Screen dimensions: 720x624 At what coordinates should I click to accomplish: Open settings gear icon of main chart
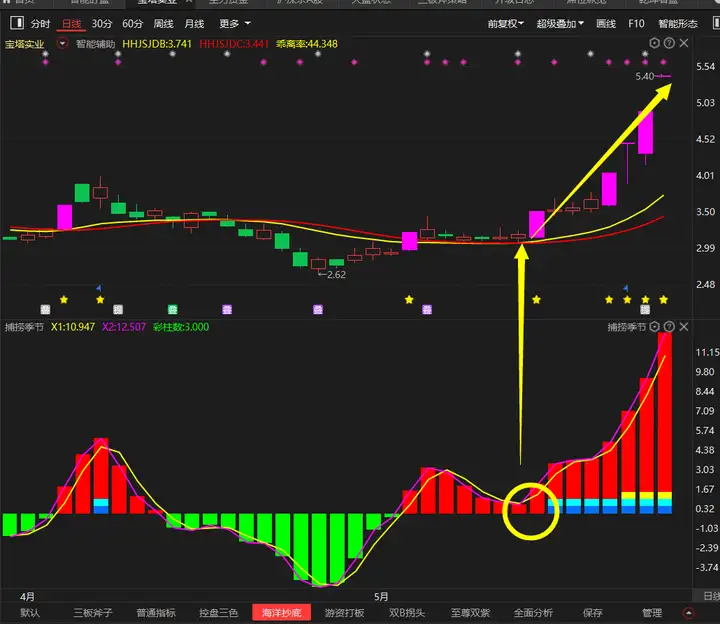(655, 43)
